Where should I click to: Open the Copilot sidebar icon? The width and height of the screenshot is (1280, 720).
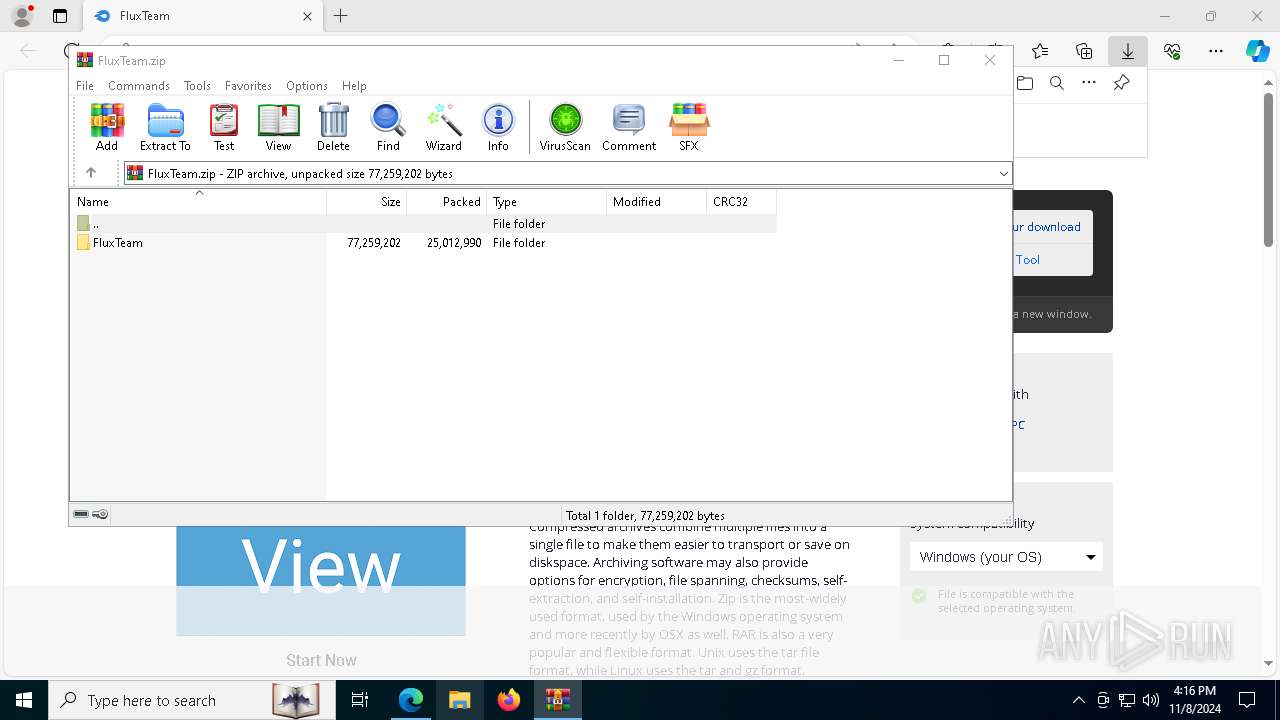pos(1257,51)
